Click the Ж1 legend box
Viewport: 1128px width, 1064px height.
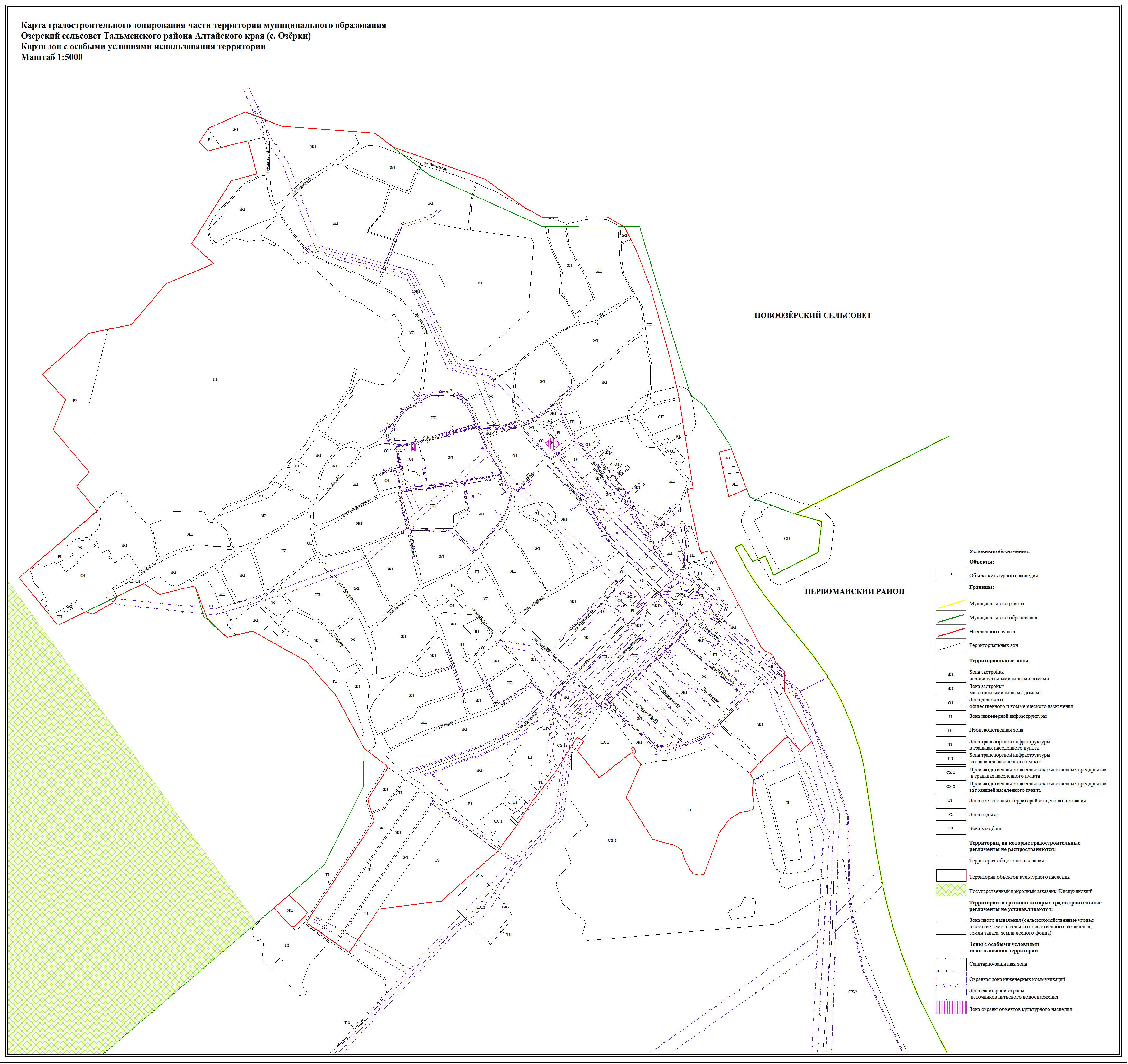click(950, 675)
